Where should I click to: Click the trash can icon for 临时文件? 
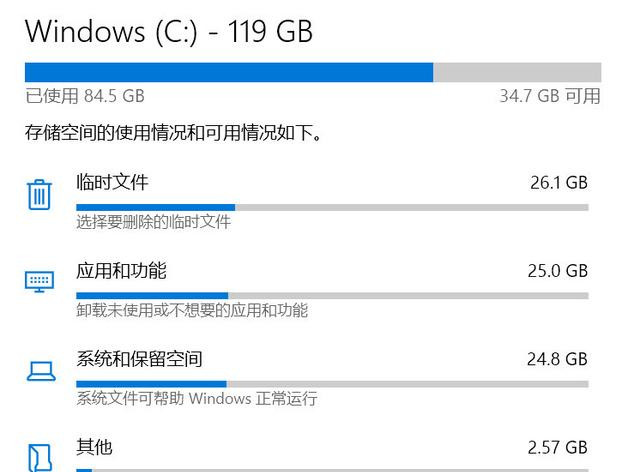[39, 194]
